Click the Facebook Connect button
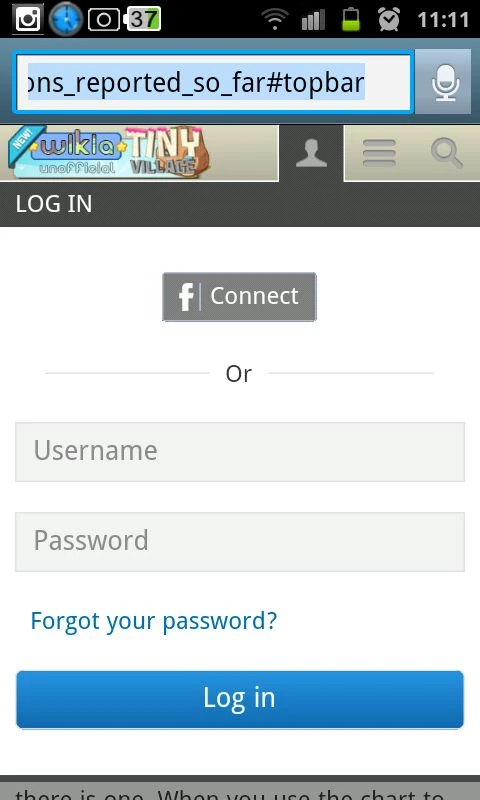 point(239,296)
